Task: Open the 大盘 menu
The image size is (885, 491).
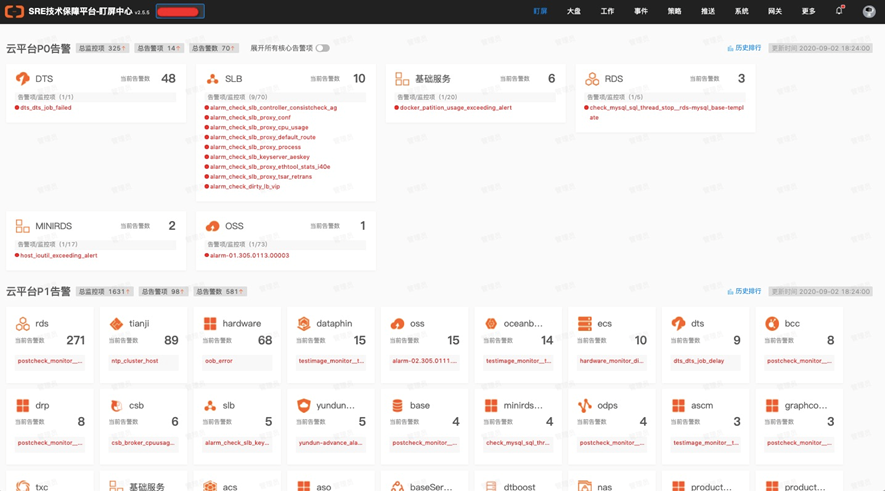Action: coord(573,11)
